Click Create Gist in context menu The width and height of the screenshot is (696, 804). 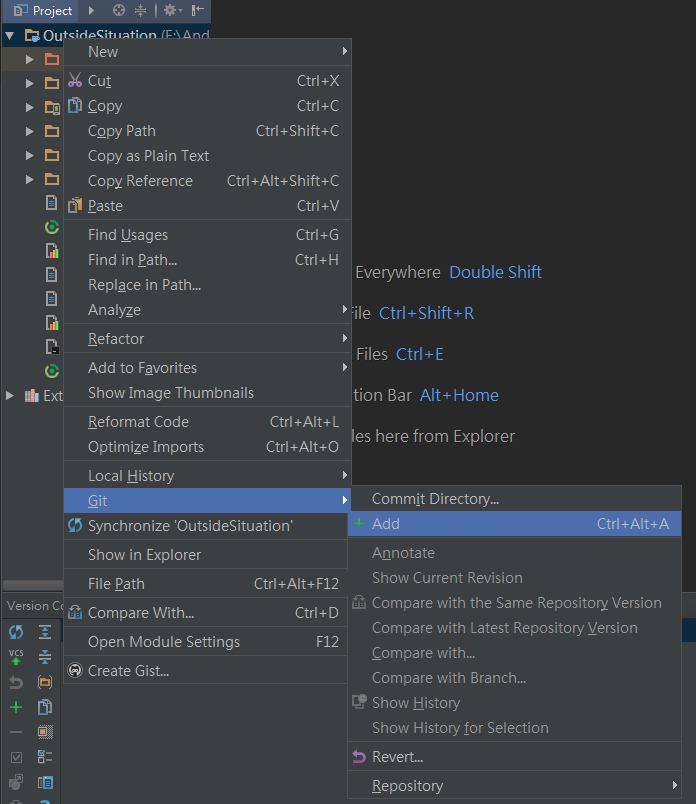point(128,671)
